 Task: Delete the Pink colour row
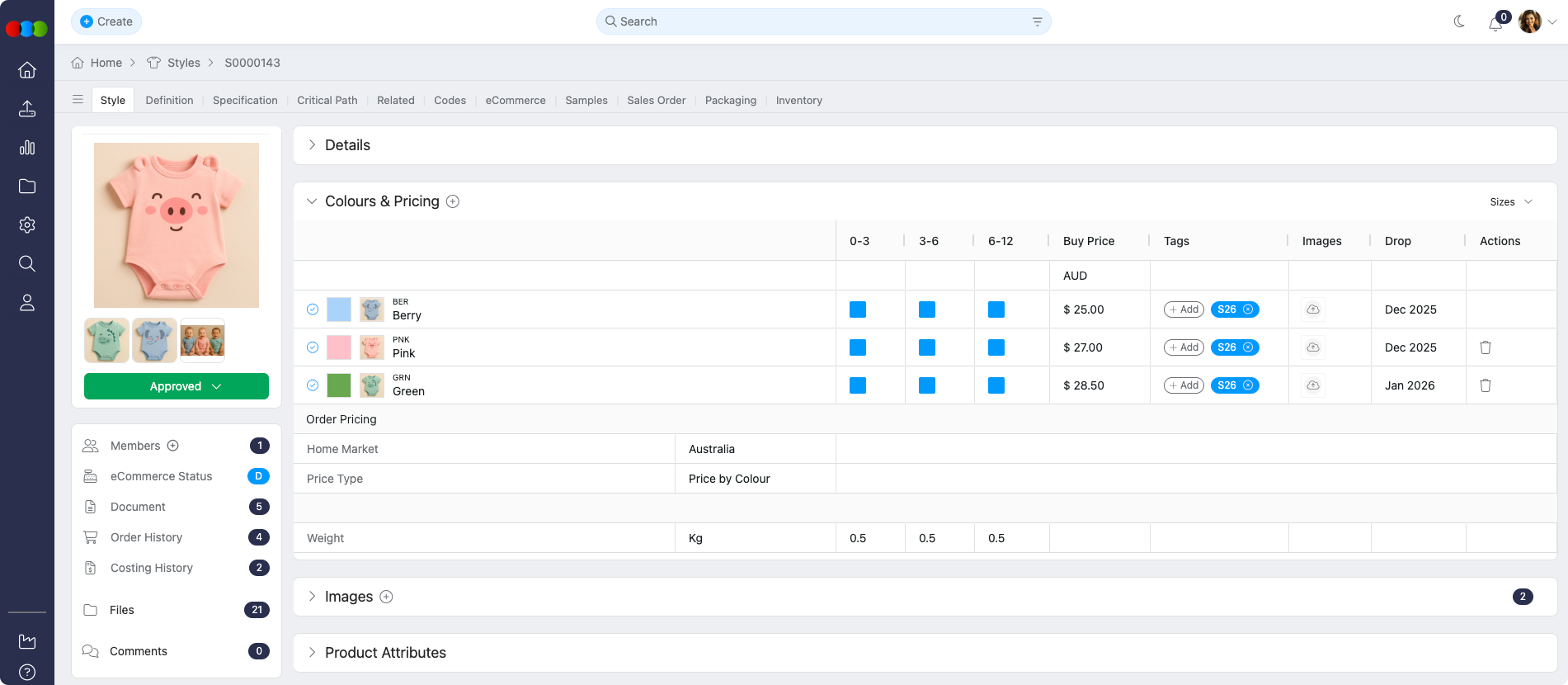pos(1485,347)
